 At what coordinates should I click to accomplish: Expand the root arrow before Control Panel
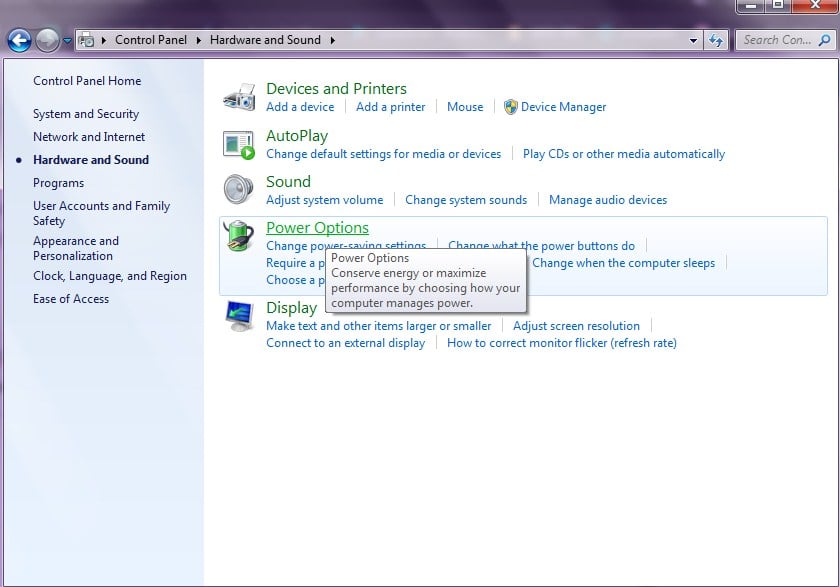click(x=104, y=40)
